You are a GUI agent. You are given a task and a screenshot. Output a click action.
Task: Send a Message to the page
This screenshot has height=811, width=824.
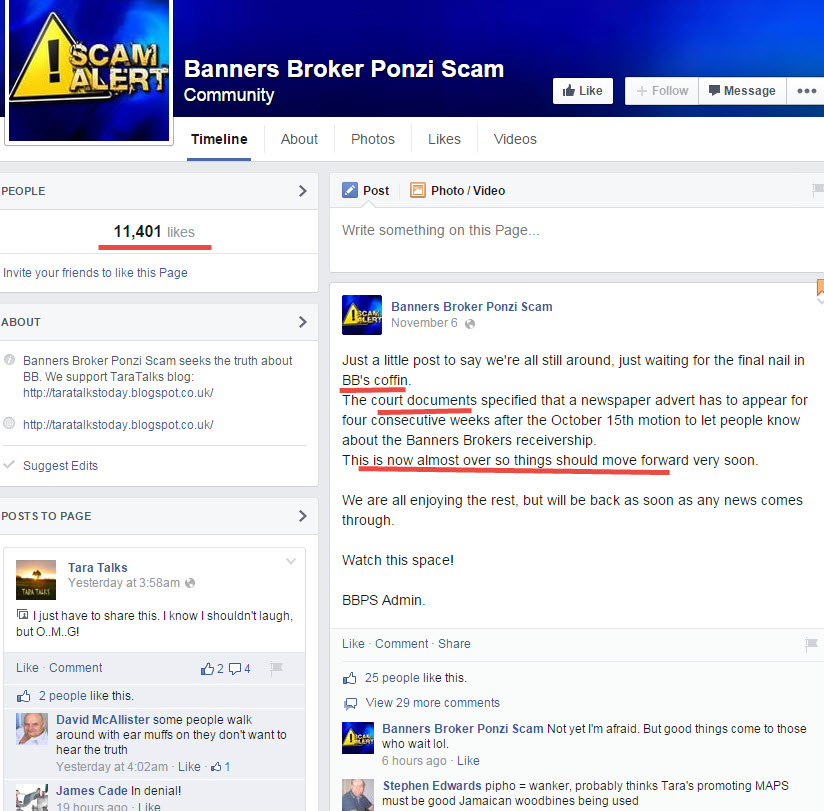(742, 91)
